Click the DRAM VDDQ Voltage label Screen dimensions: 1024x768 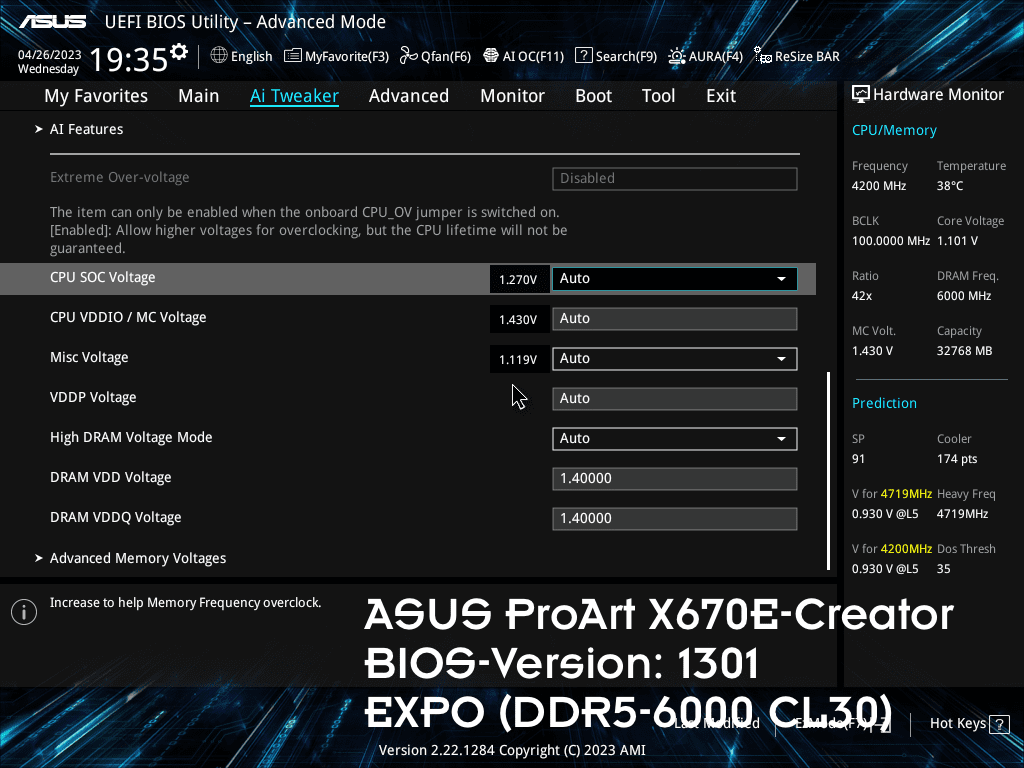click(x=116, y=517)
